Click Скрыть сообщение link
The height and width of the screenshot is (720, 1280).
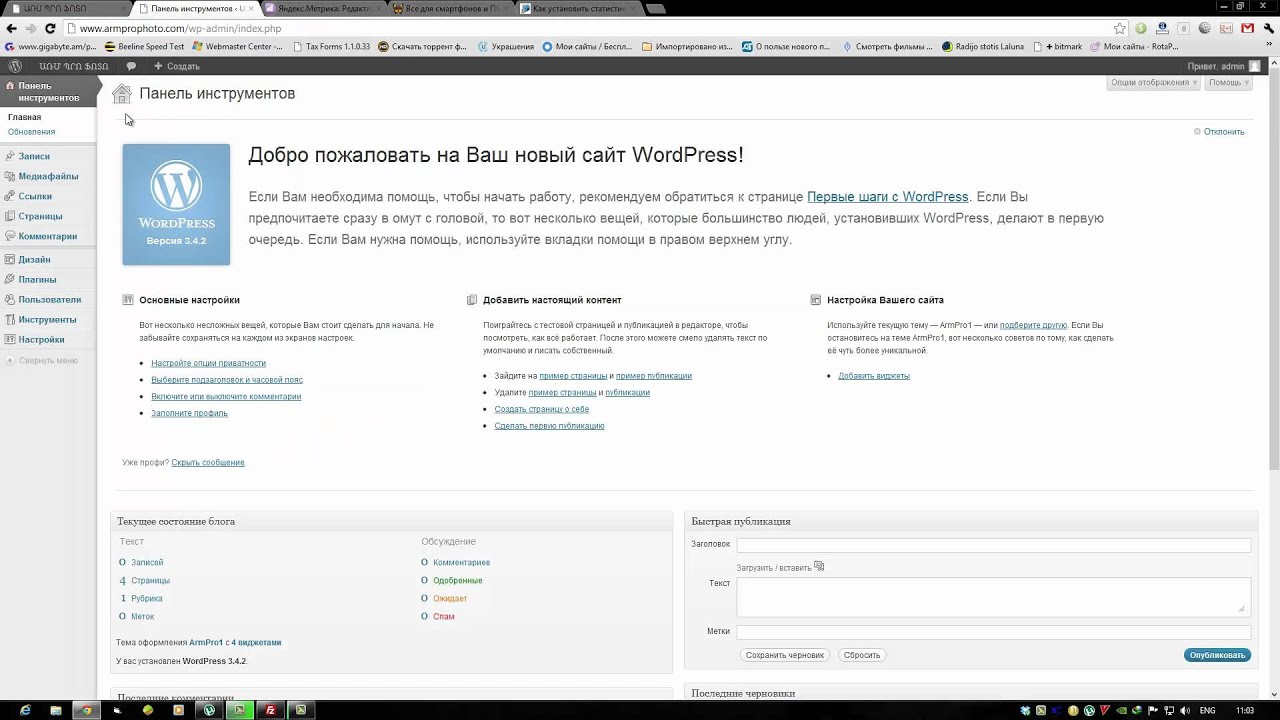(207, 463)
